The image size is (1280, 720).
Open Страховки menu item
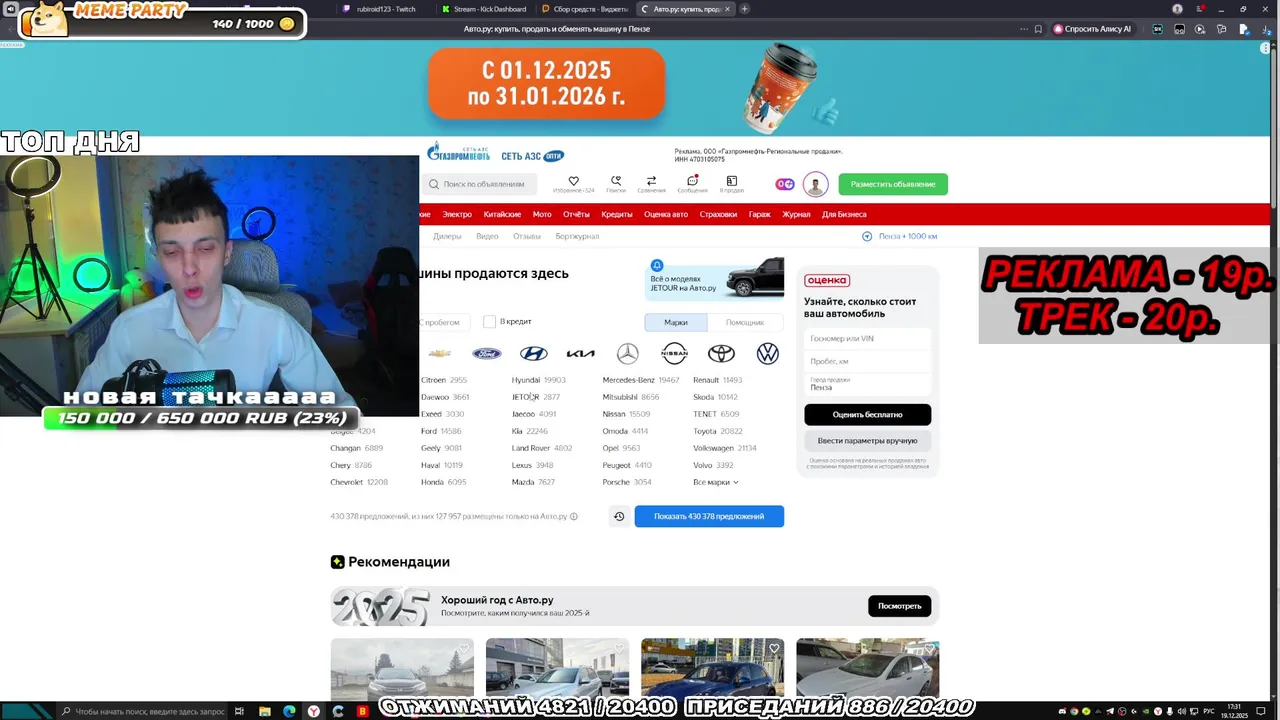(x=718, y=214)
